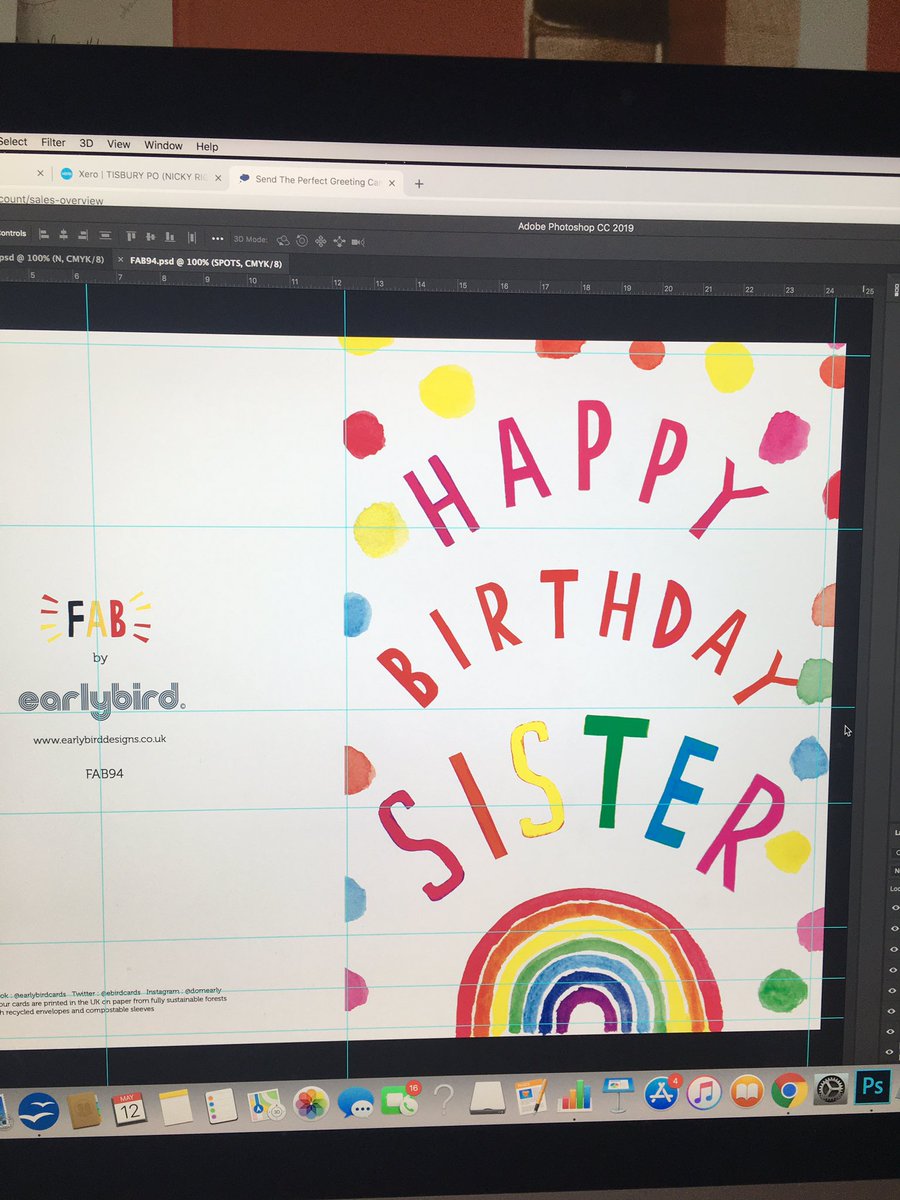Close the Xero browser tab
Image resolution: width=900 pixels, height=1200 pixels.
tap(218, 176)
